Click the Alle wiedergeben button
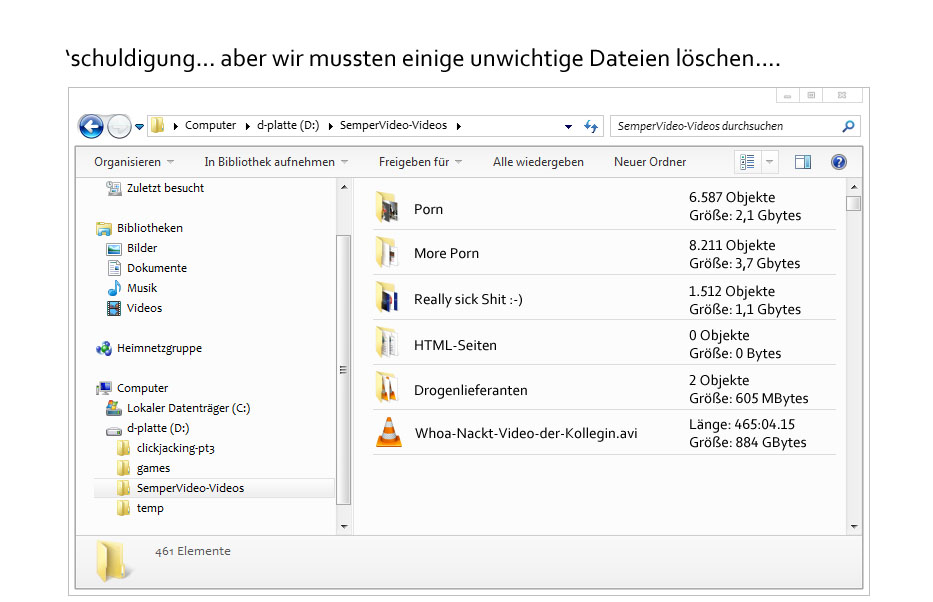Image resolution: width=933 pixels, height=602 pixels. 538,162
